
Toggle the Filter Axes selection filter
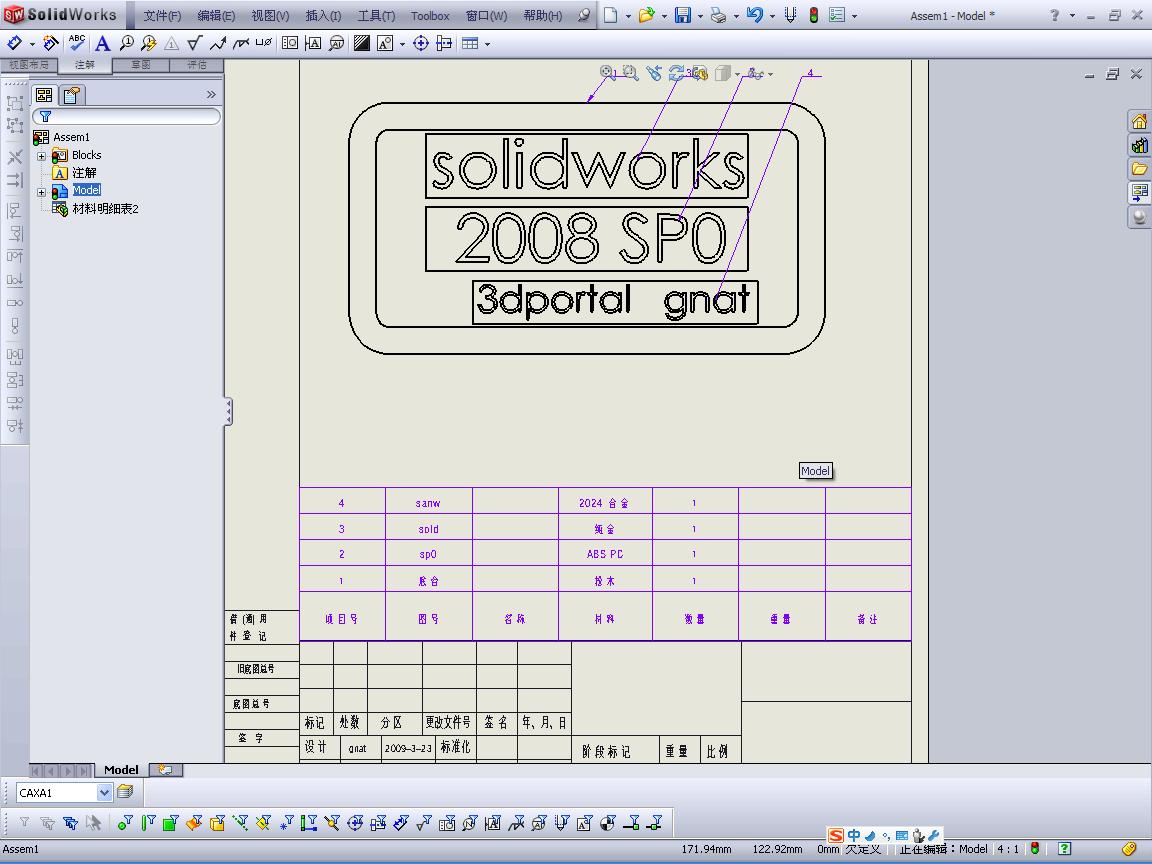click(240, 823)
